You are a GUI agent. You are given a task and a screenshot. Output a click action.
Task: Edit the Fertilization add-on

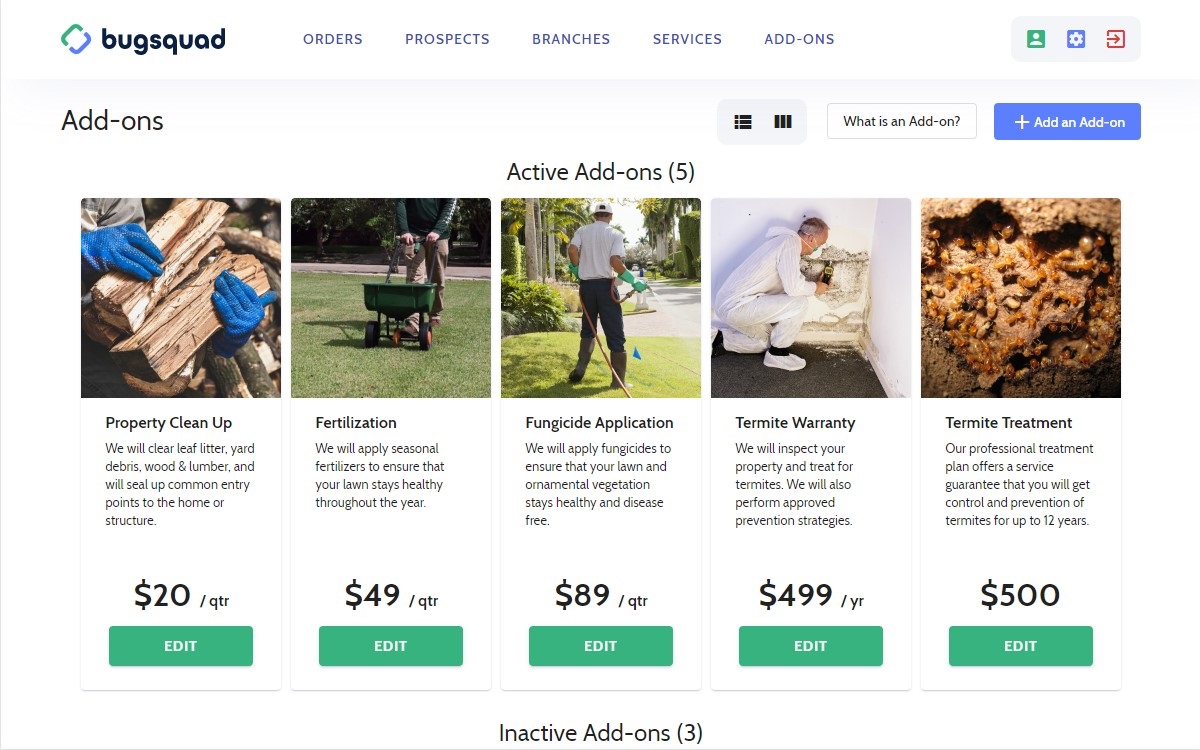click(x=391, y=646)
